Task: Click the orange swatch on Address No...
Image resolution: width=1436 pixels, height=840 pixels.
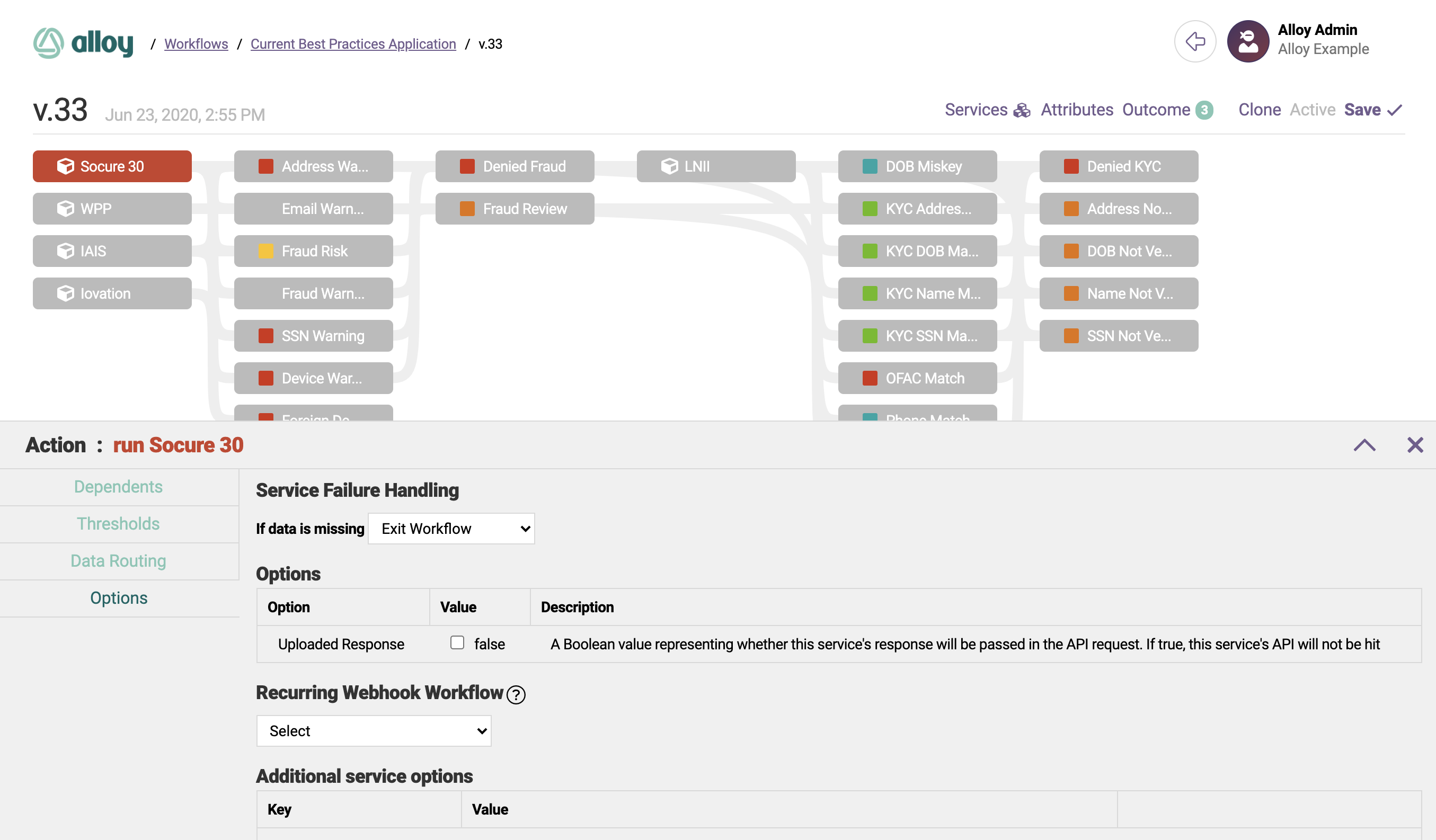Action: [x=1071, y=209]
